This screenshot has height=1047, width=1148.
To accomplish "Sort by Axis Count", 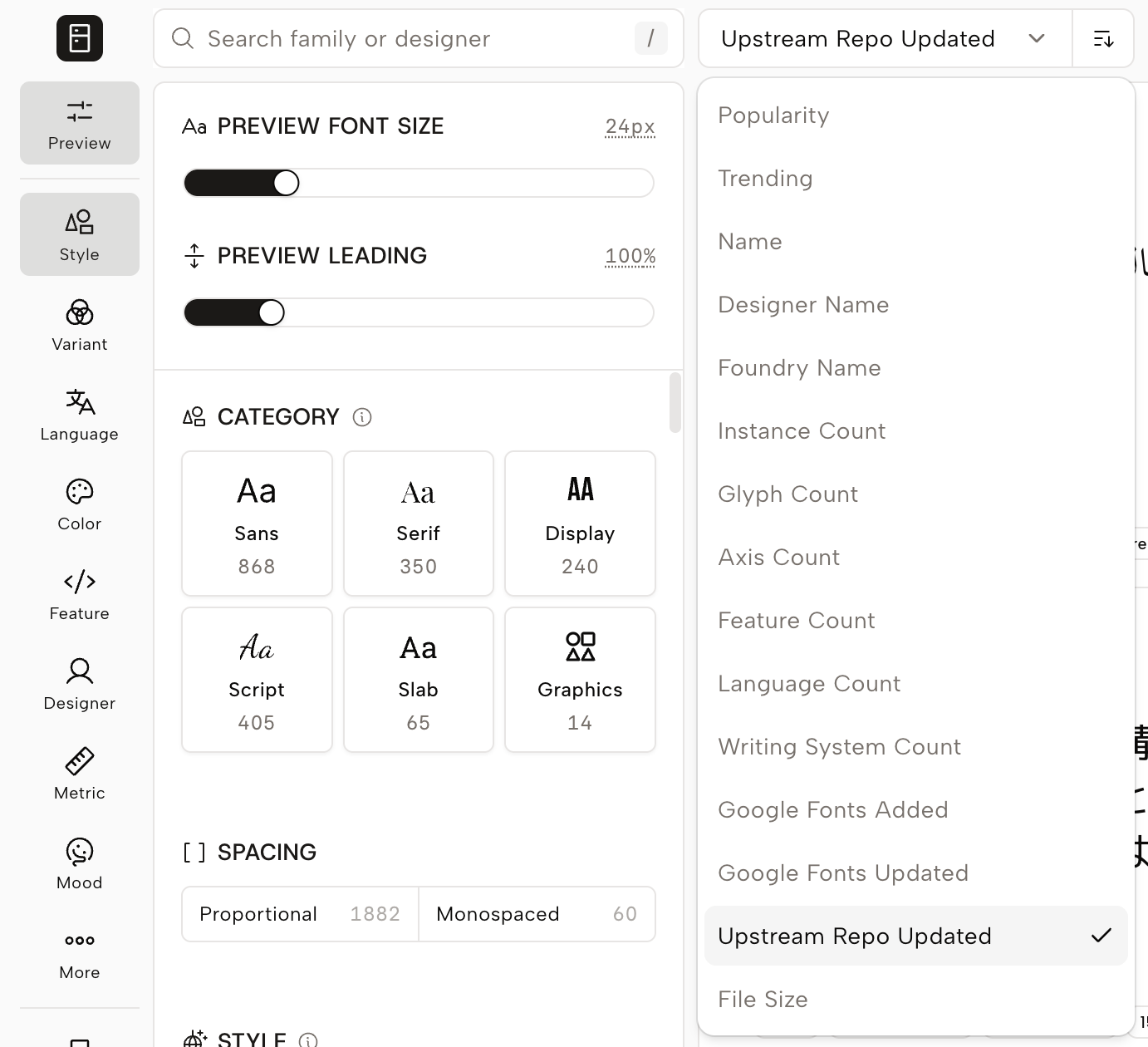I will tap(915, 558).
